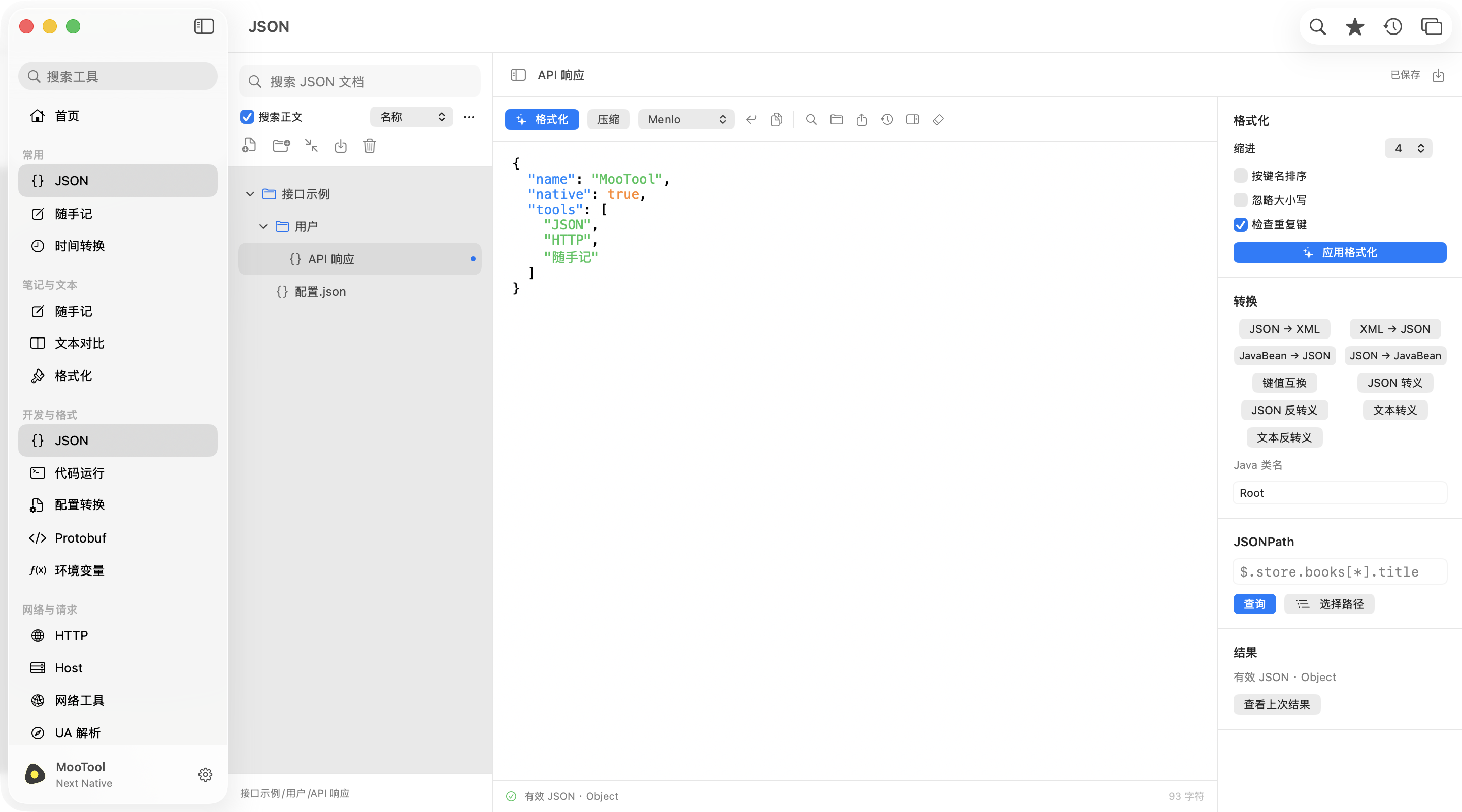1462x812 pixels.
Task: Click the 查看上次结果 button
Action: point(1276,704)
